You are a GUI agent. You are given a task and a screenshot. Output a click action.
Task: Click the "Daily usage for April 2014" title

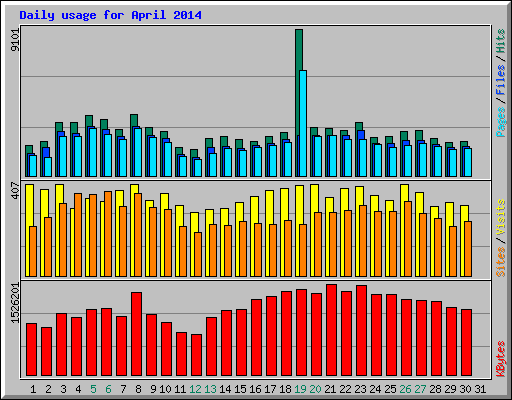point(110,15)
